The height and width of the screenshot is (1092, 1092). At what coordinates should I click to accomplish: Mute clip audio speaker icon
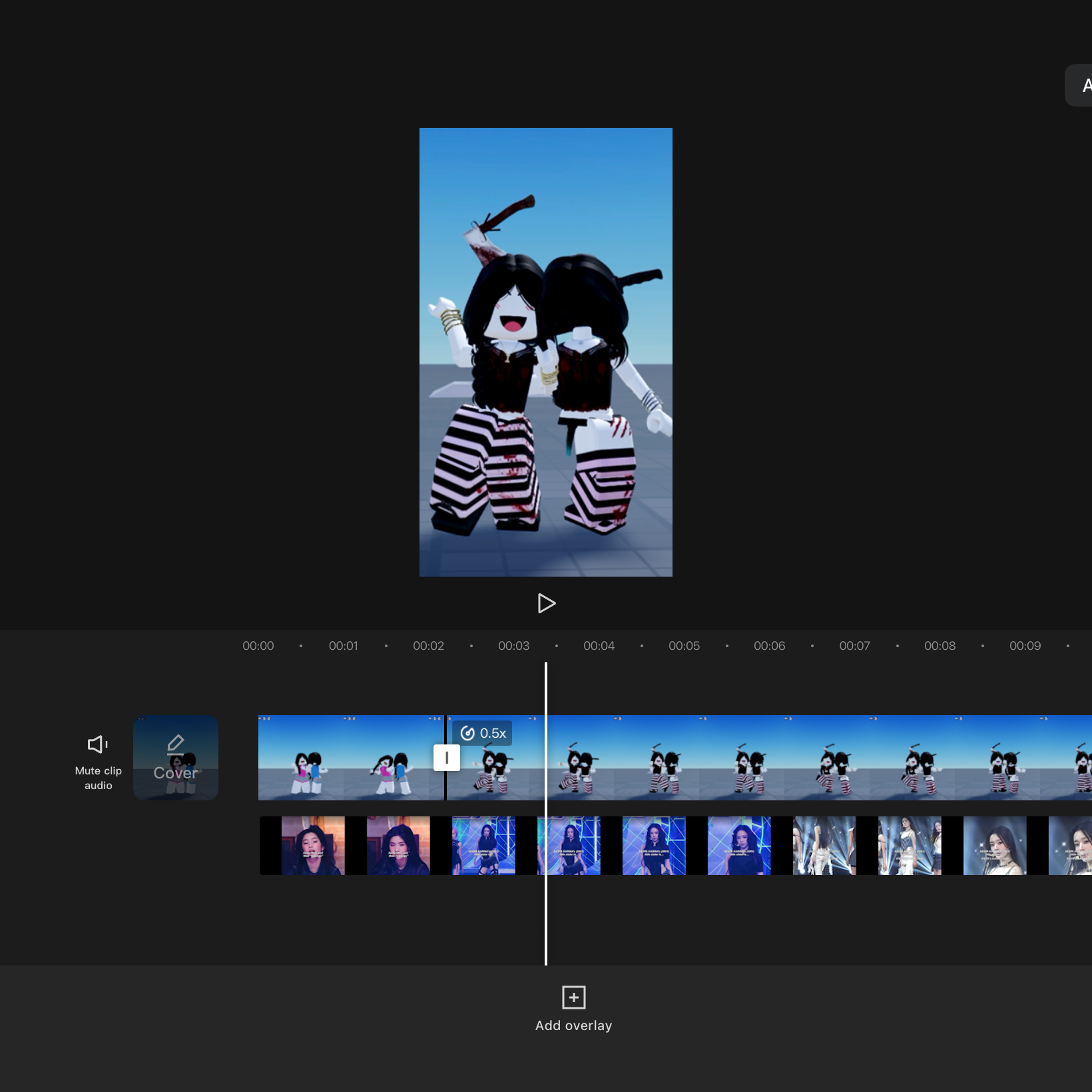click(98, 744)
